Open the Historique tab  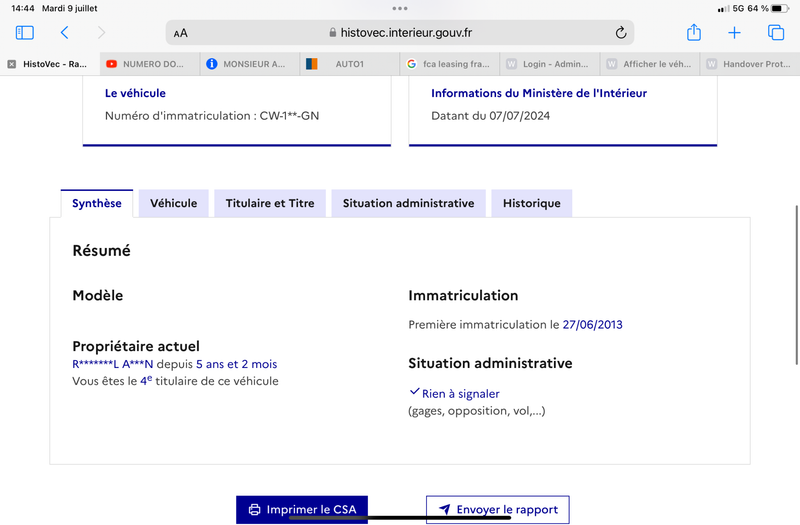[532, 203]
